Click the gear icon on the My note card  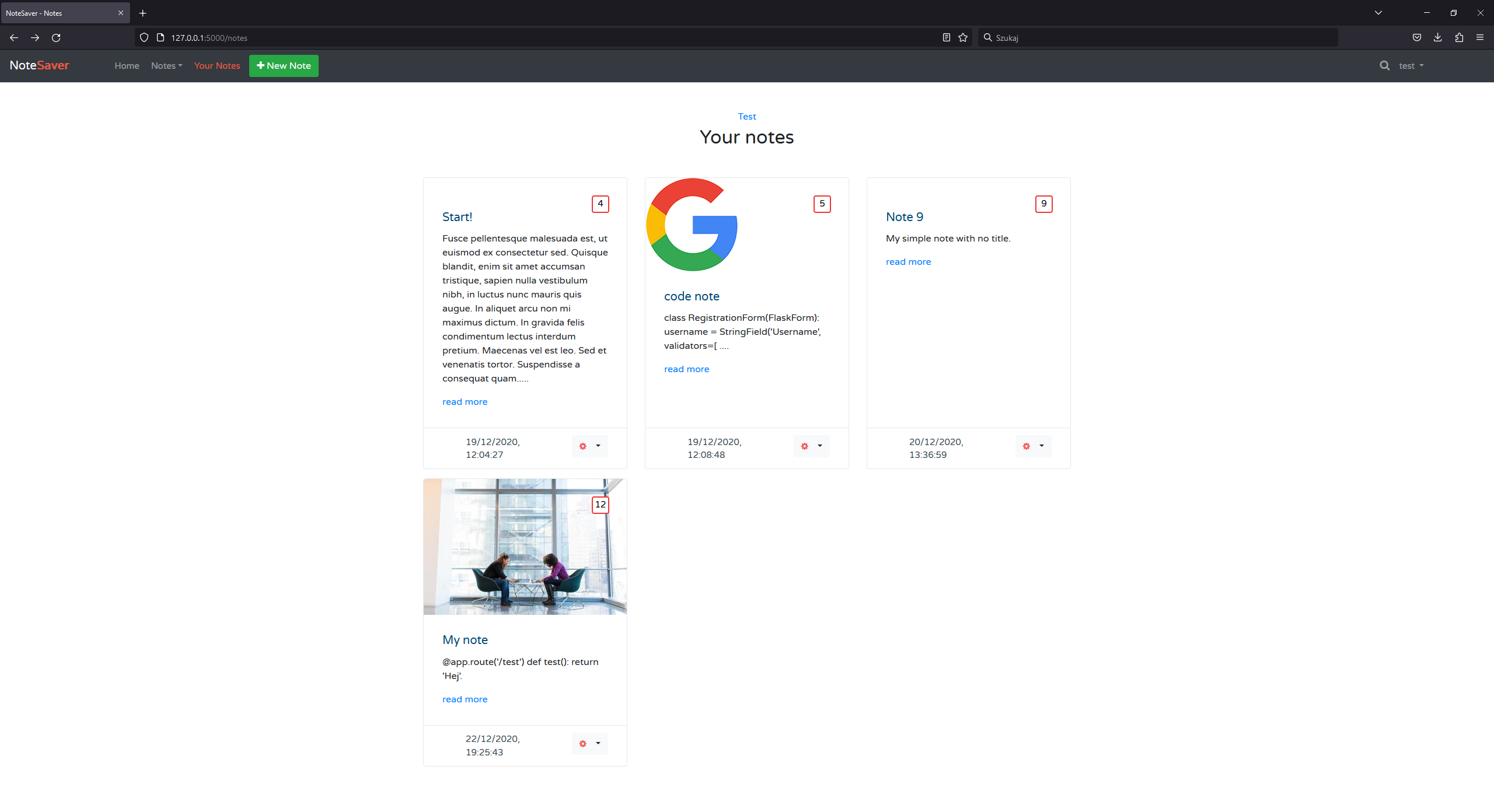click(x=582, y=743)
